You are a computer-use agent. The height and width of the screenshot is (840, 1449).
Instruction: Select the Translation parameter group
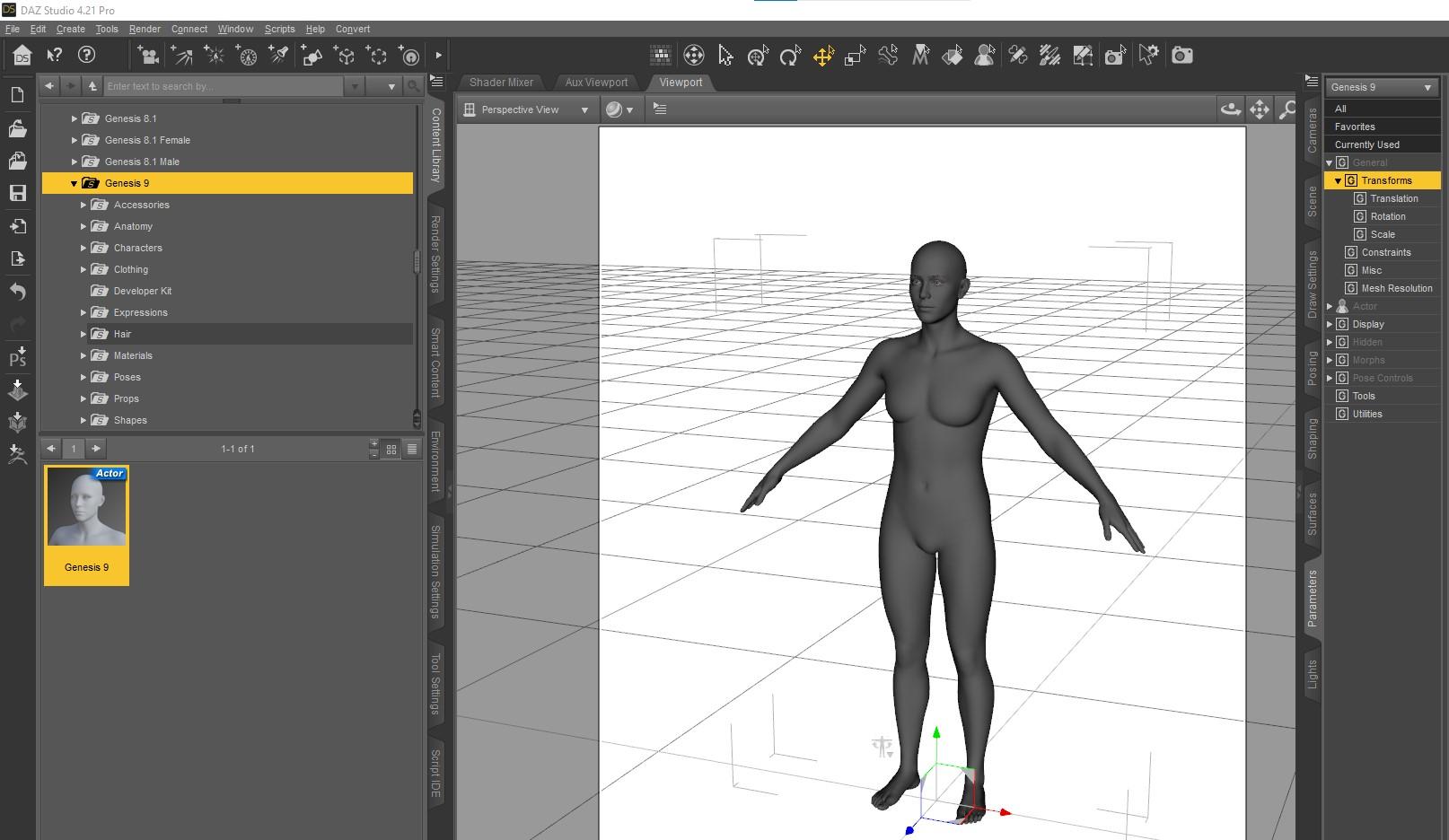1393,198
